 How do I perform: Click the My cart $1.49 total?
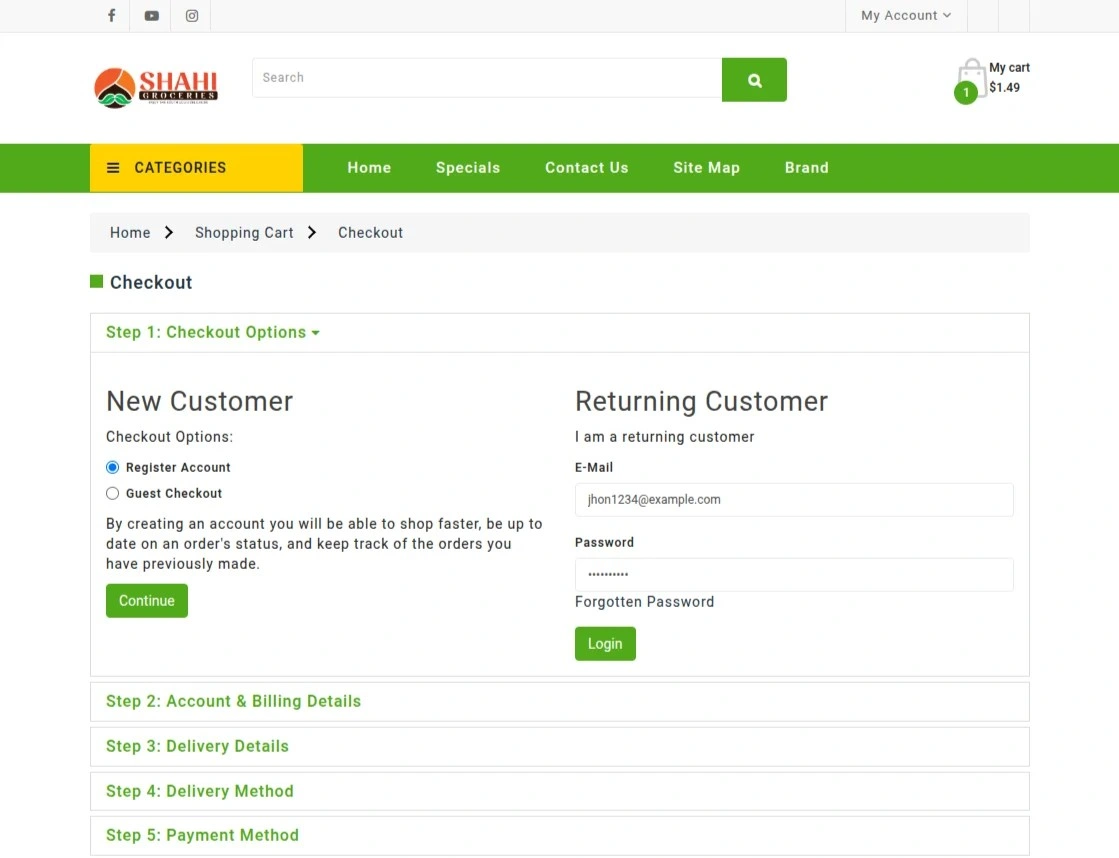tap(1009, 77)
